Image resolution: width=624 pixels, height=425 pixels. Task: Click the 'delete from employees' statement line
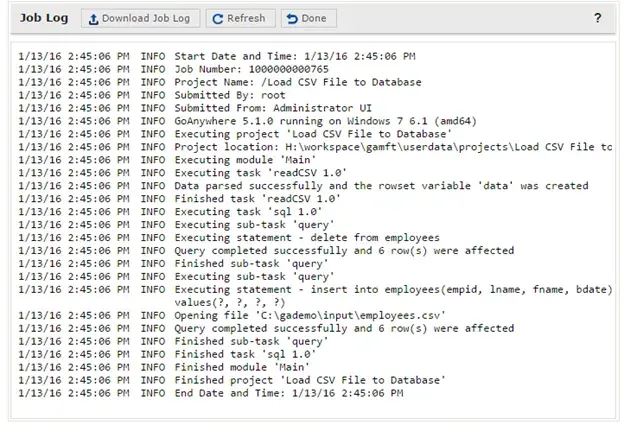[307, 238]
